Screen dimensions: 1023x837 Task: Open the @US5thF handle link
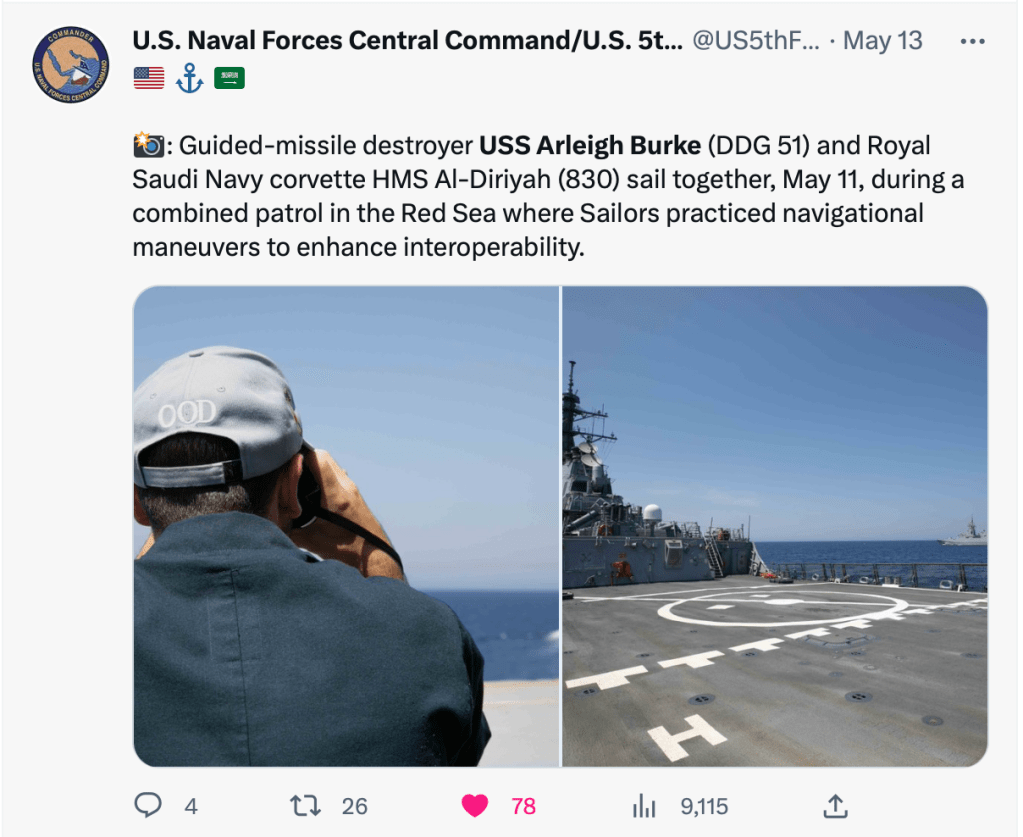pyautogui.click(x=756, y=41)
